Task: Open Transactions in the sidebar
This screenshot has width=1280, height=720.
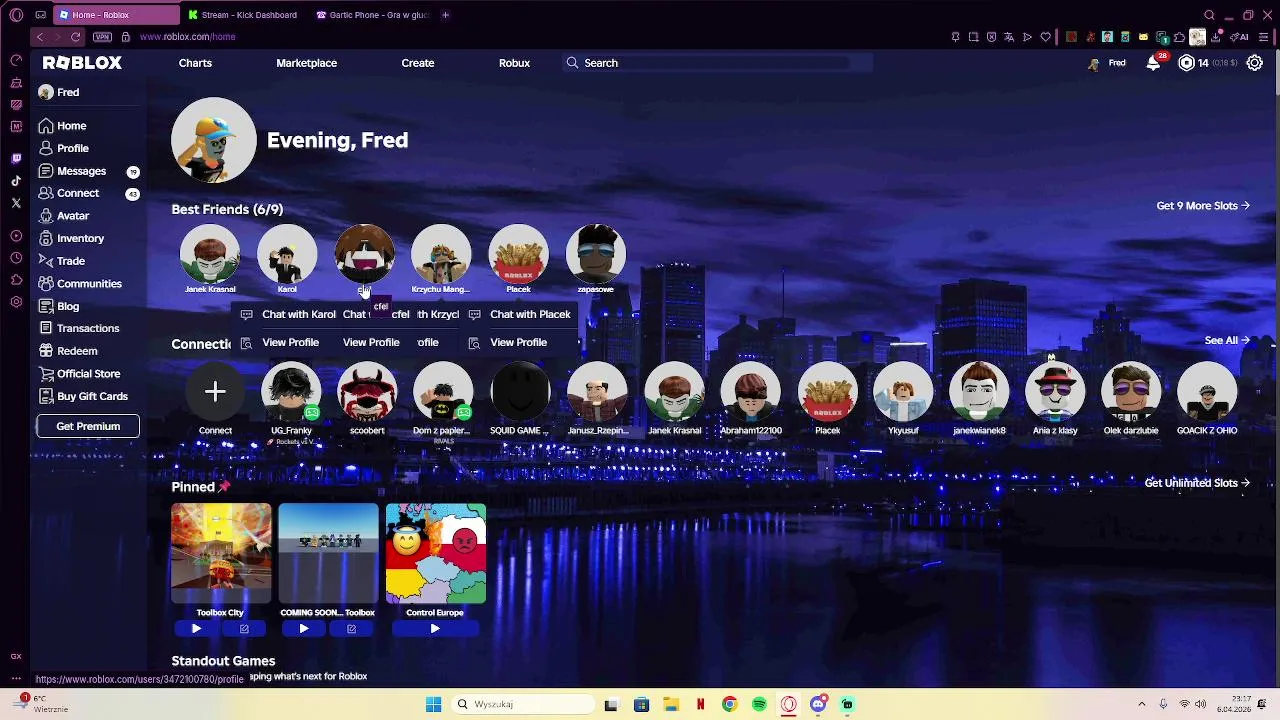Action: (x=78, y=328)
